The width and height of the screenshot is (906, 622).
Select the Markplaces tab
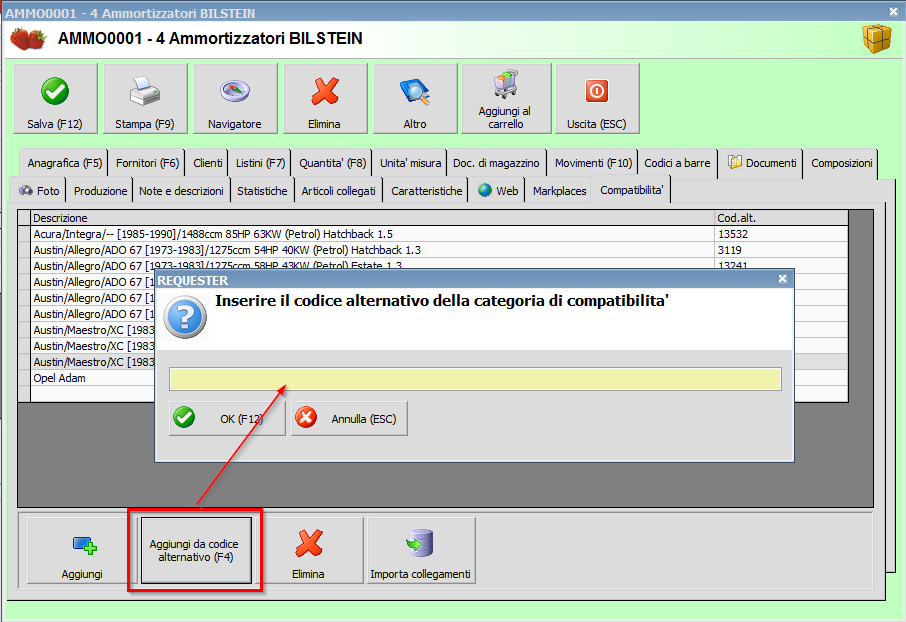click(559, 191)
